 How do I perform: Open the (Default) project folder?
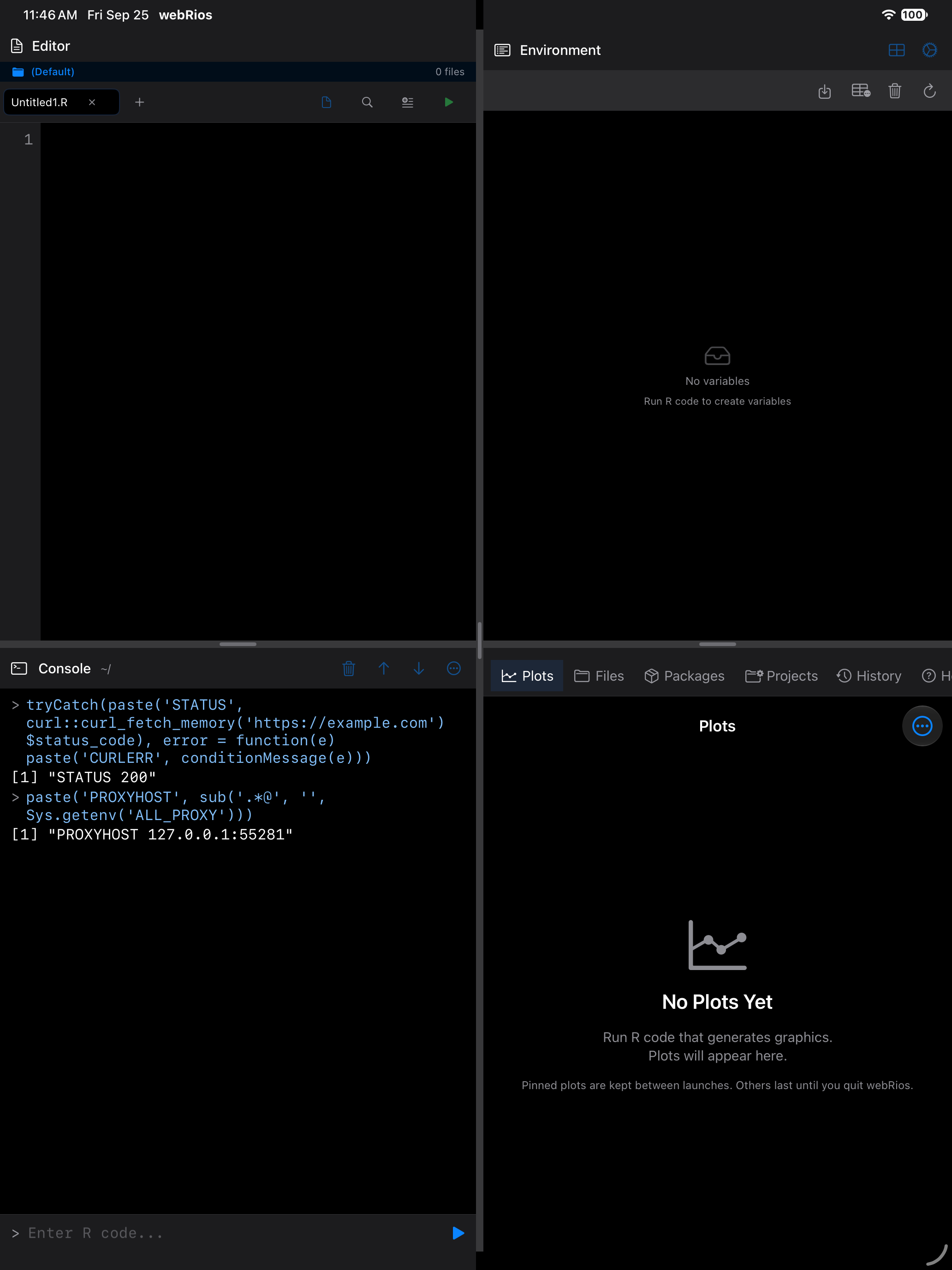click(44, 72)
